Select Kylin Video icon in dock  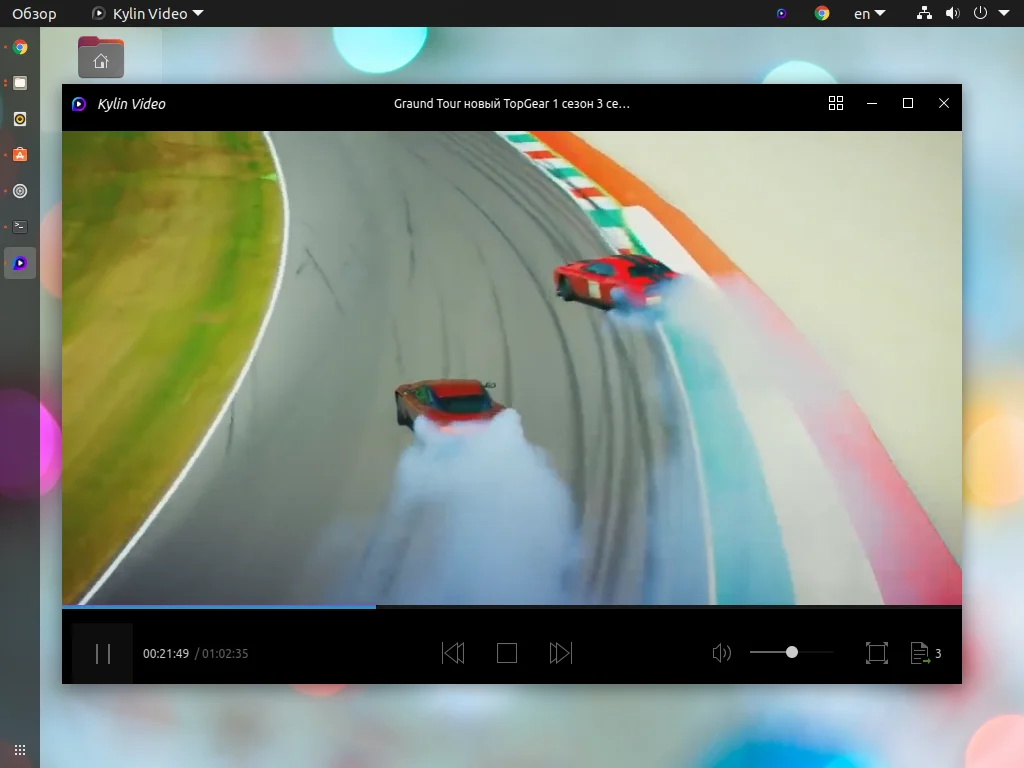pos(20,263)
